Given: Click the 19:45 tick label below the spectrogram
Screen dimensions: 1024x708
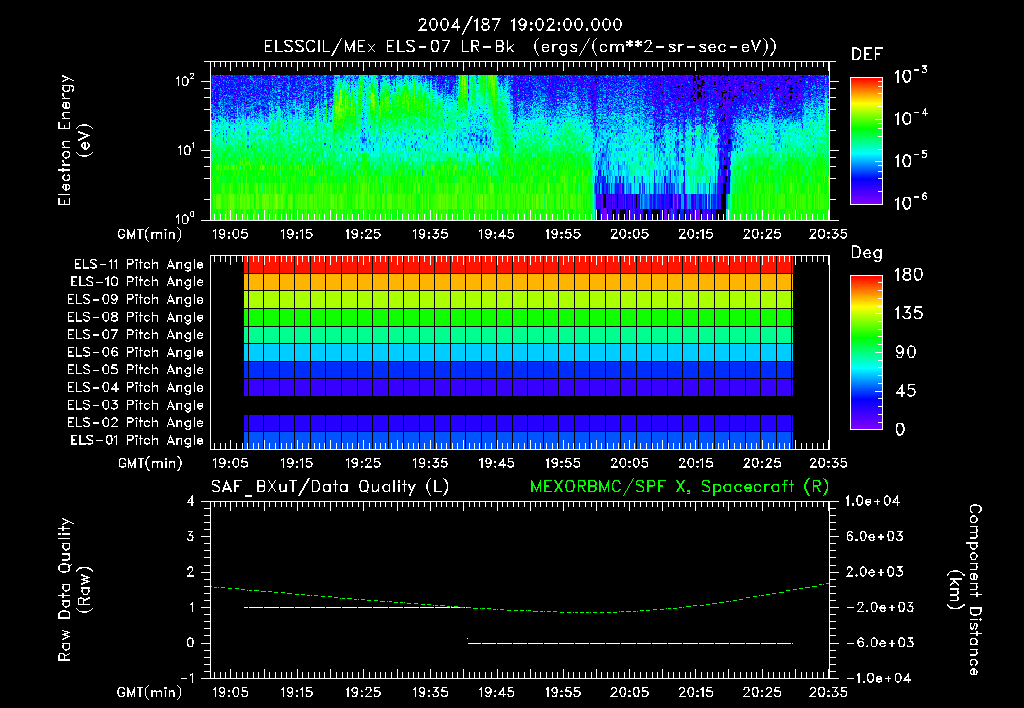Looking at the screenshot, I should 496,234.
